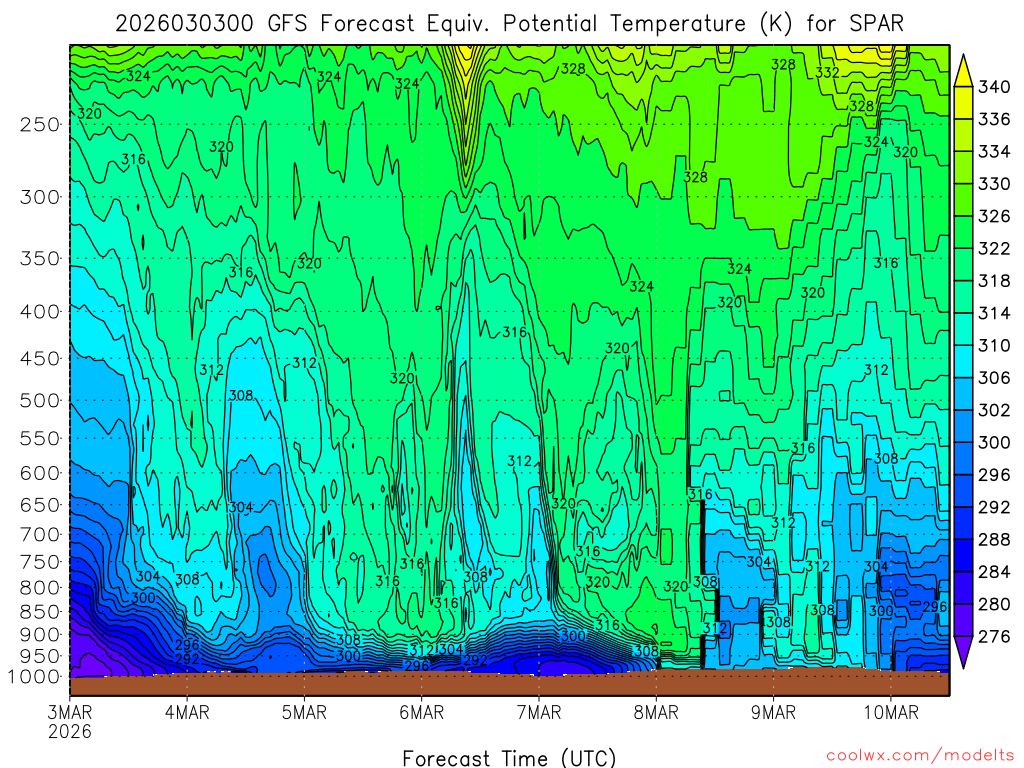Click the 750 pressure level axis label
The image size is (1024, 768).
40,562
